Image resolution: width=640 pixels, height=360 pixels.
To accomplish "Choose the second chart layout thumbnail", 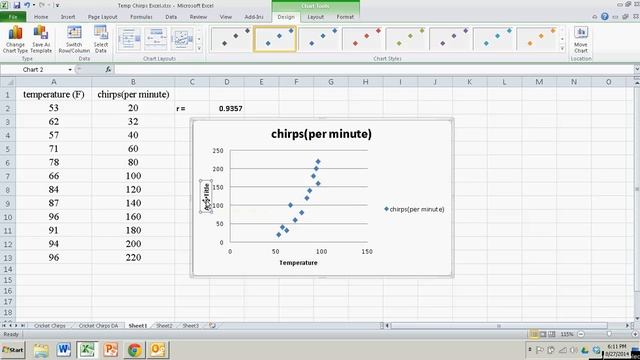I will point(156,40).
